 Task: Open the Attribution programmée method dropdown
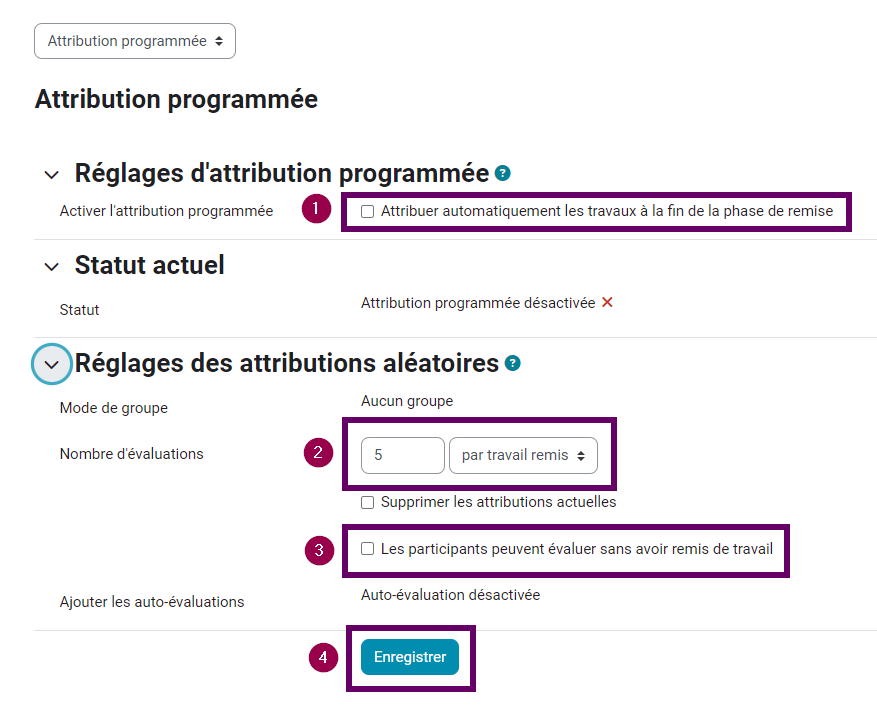pyautogui.click(x=135, y=41)
